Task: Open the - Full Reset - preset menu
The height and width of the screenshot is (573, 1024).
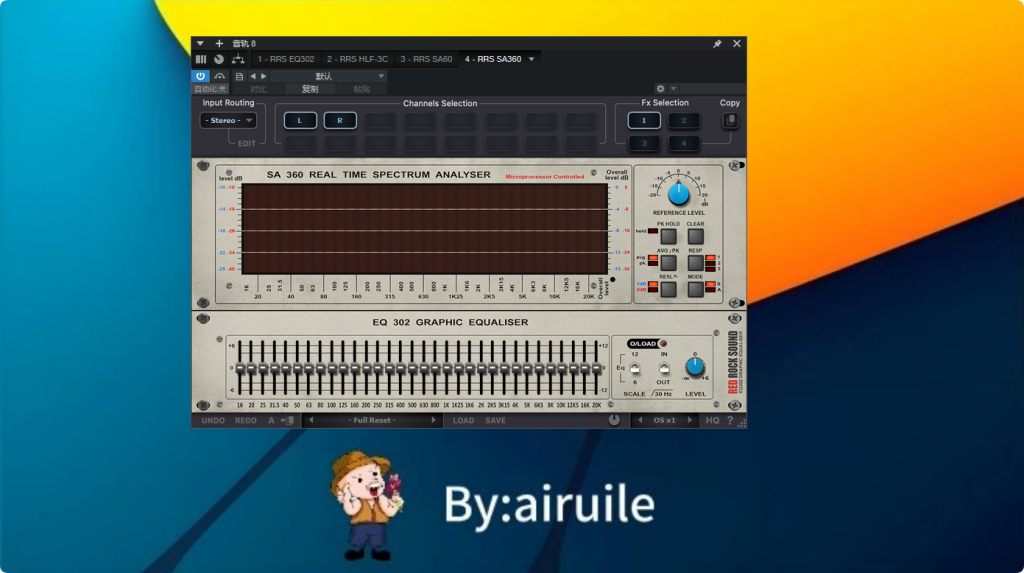Action: [x=372, y=420]
